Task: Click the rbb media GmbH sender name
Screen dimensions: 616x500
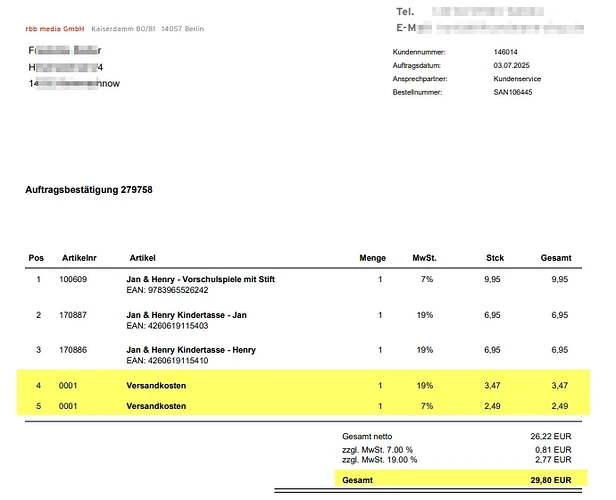Action: pyautogui.click(x=55, y=29)
